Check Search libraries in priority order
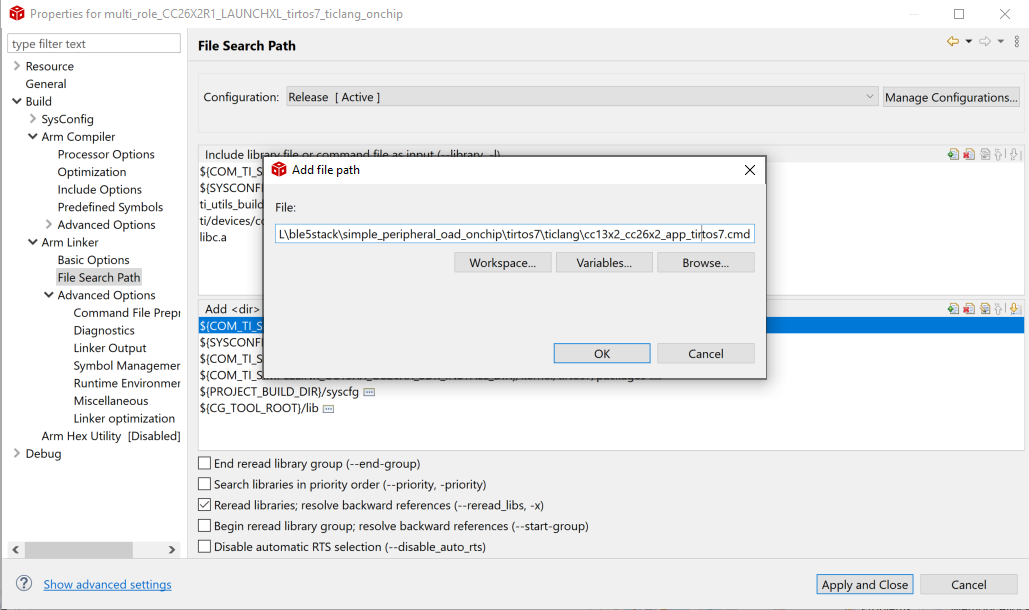1029x610 pixels. point(205,485)
